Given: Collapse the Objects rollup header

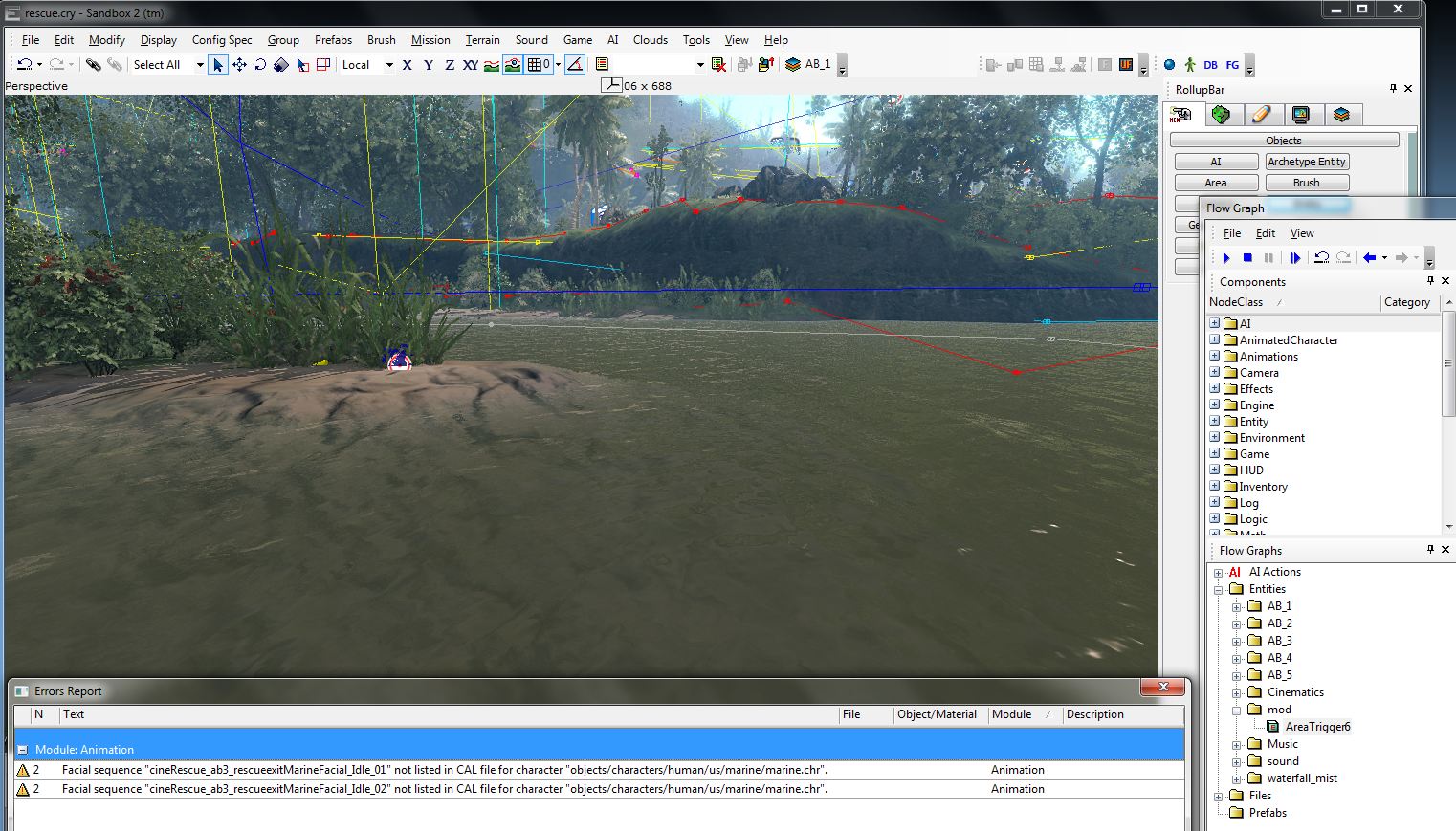Looking at the screenshot, I should (1284, 140).
